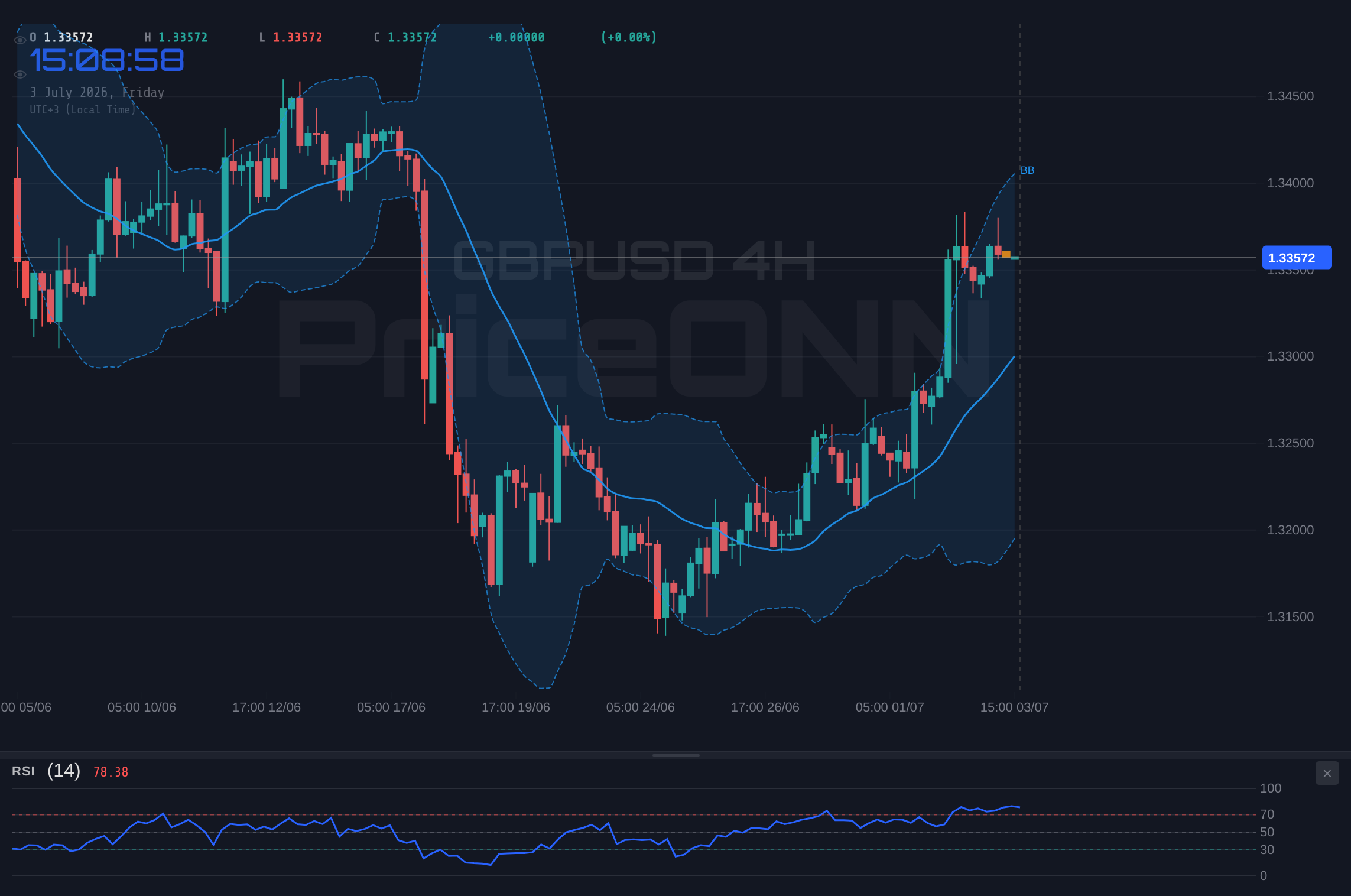The height and width of the screenshot is (896, 1351).
Task: Toggle the eye icon beside the clock overlay
Action: (20, 74)
